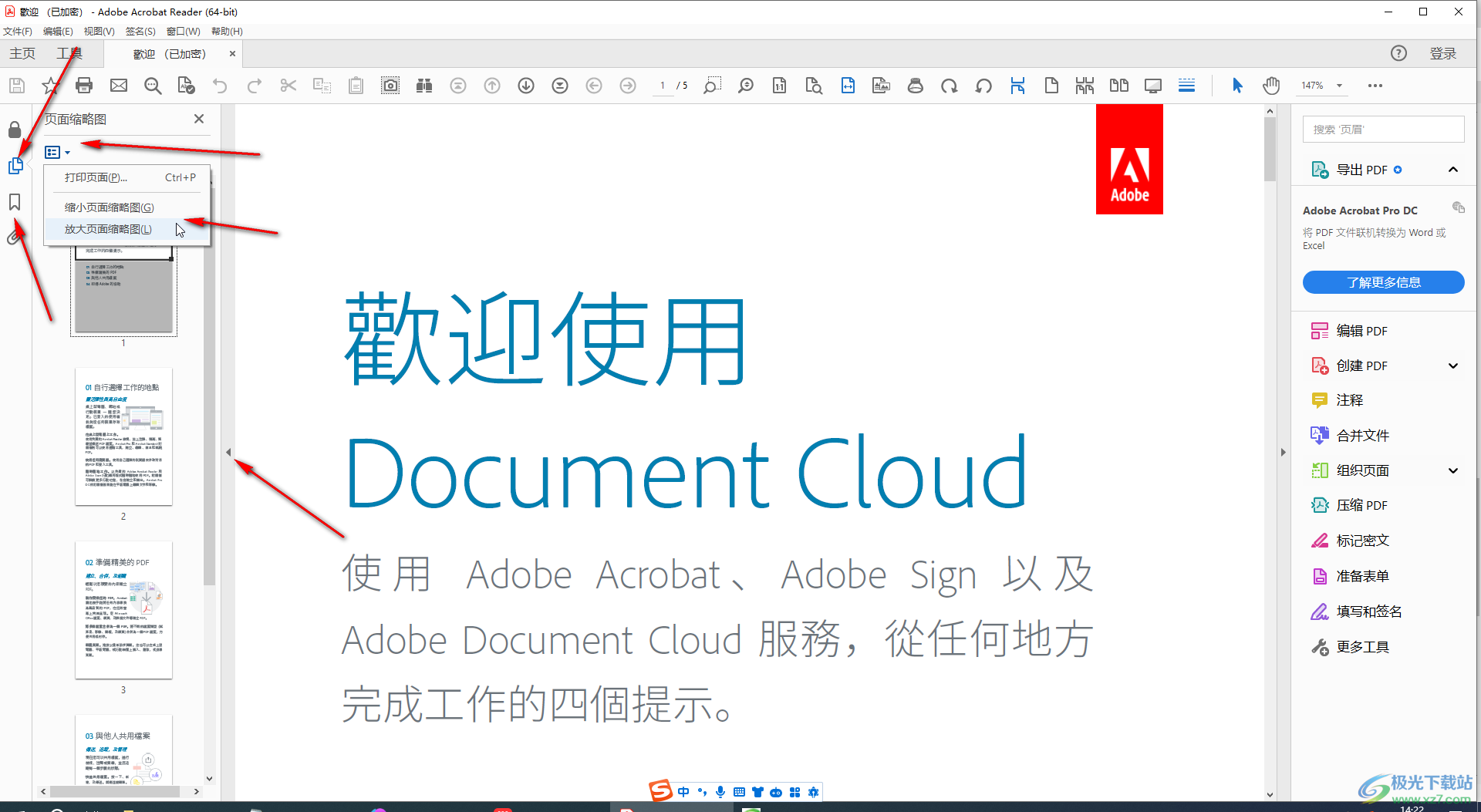Click the tools search input field
Image resolution: width=1481 pixels, height=812 pixels.
(1384, 130)
